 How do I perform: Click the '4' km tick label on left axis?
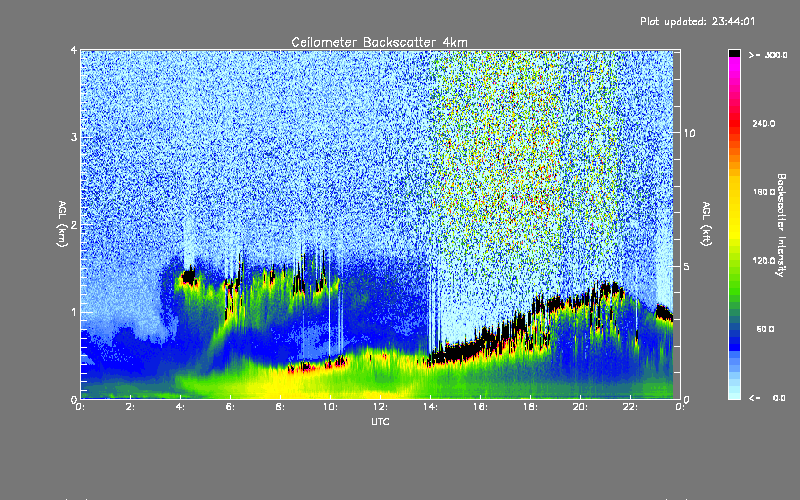pos(74,51)
